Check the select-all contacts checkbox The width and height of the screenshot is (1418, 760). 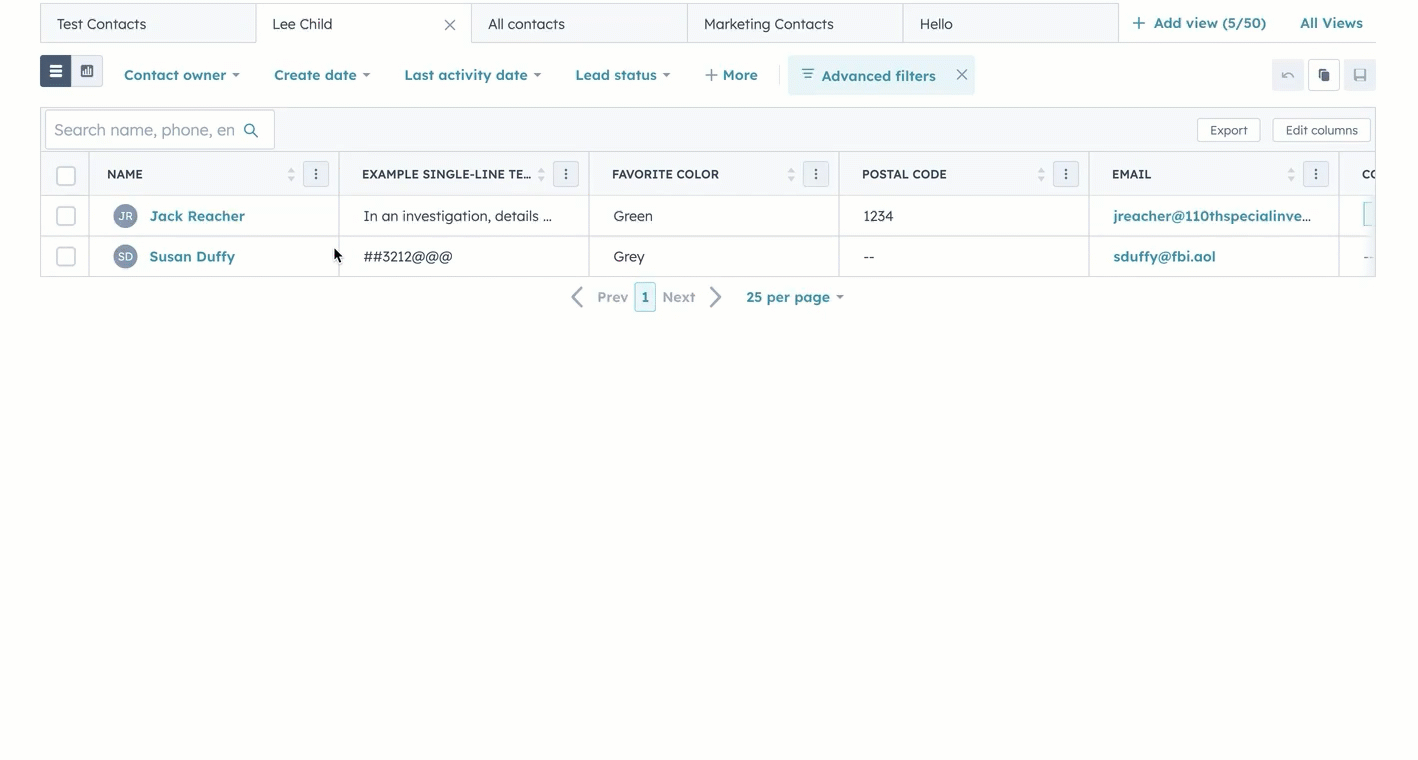tap(65, 174)
